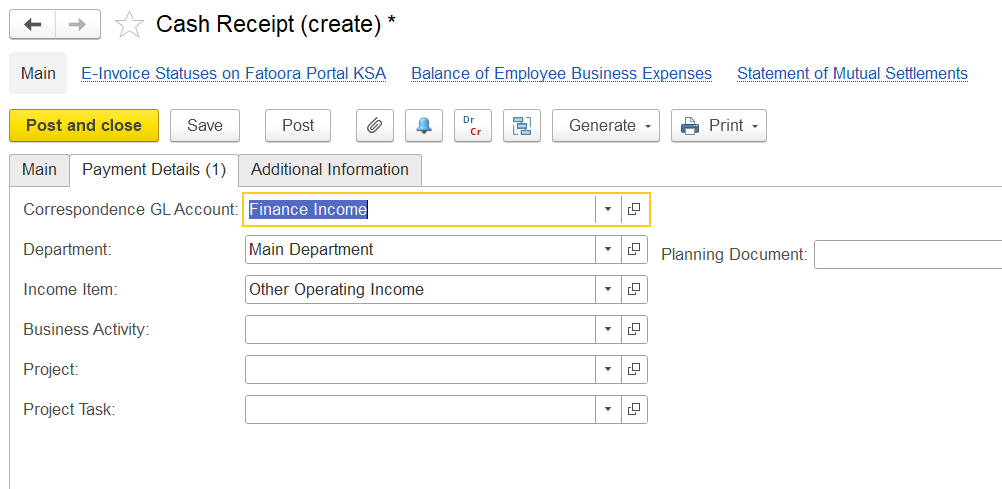Open the bell reminder icon
1002x489 pixels.
[424, 126]
